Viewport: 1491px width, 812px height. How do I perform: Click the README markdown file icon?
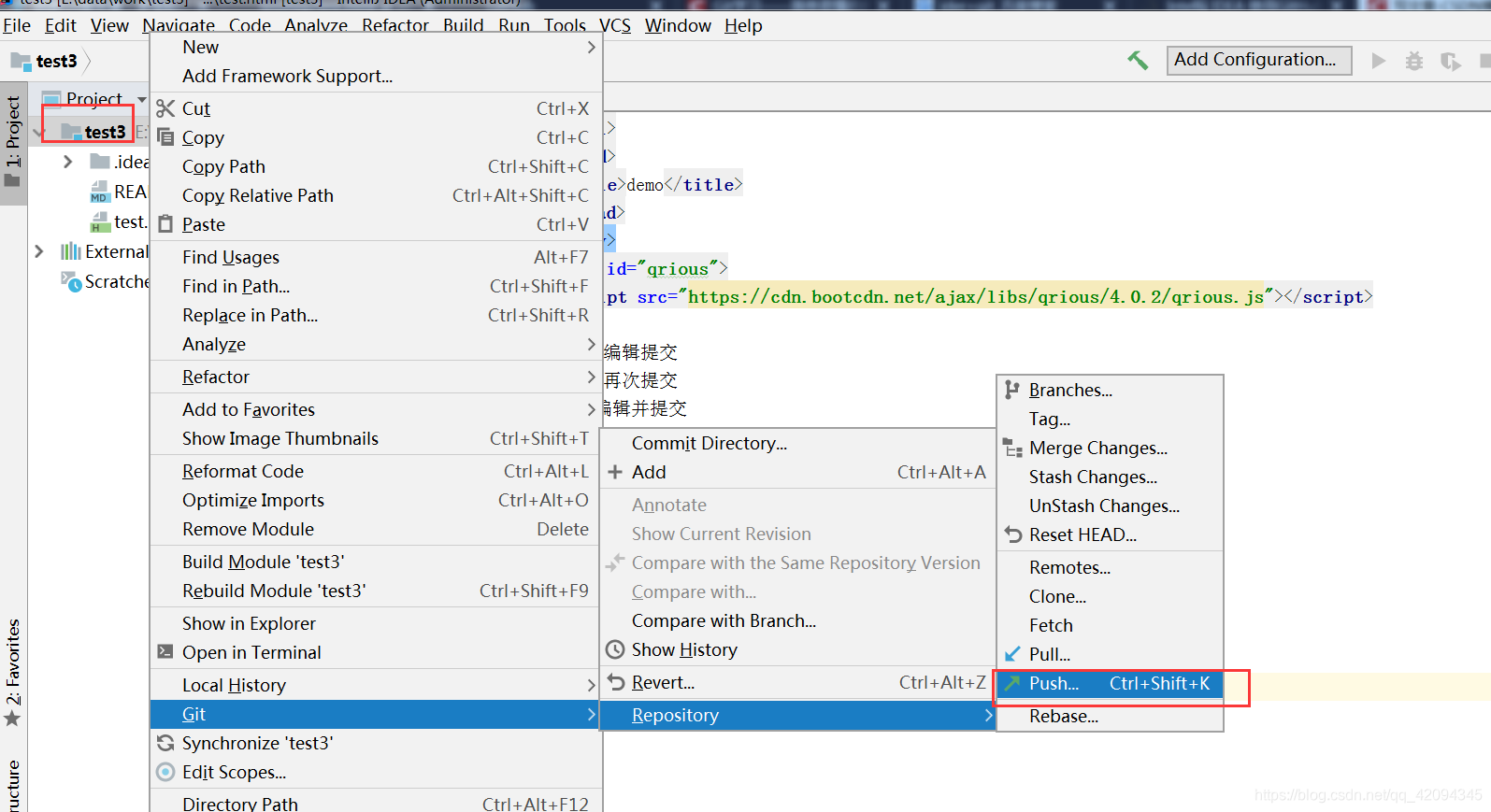pyautogui.click(x=100, y=192)
